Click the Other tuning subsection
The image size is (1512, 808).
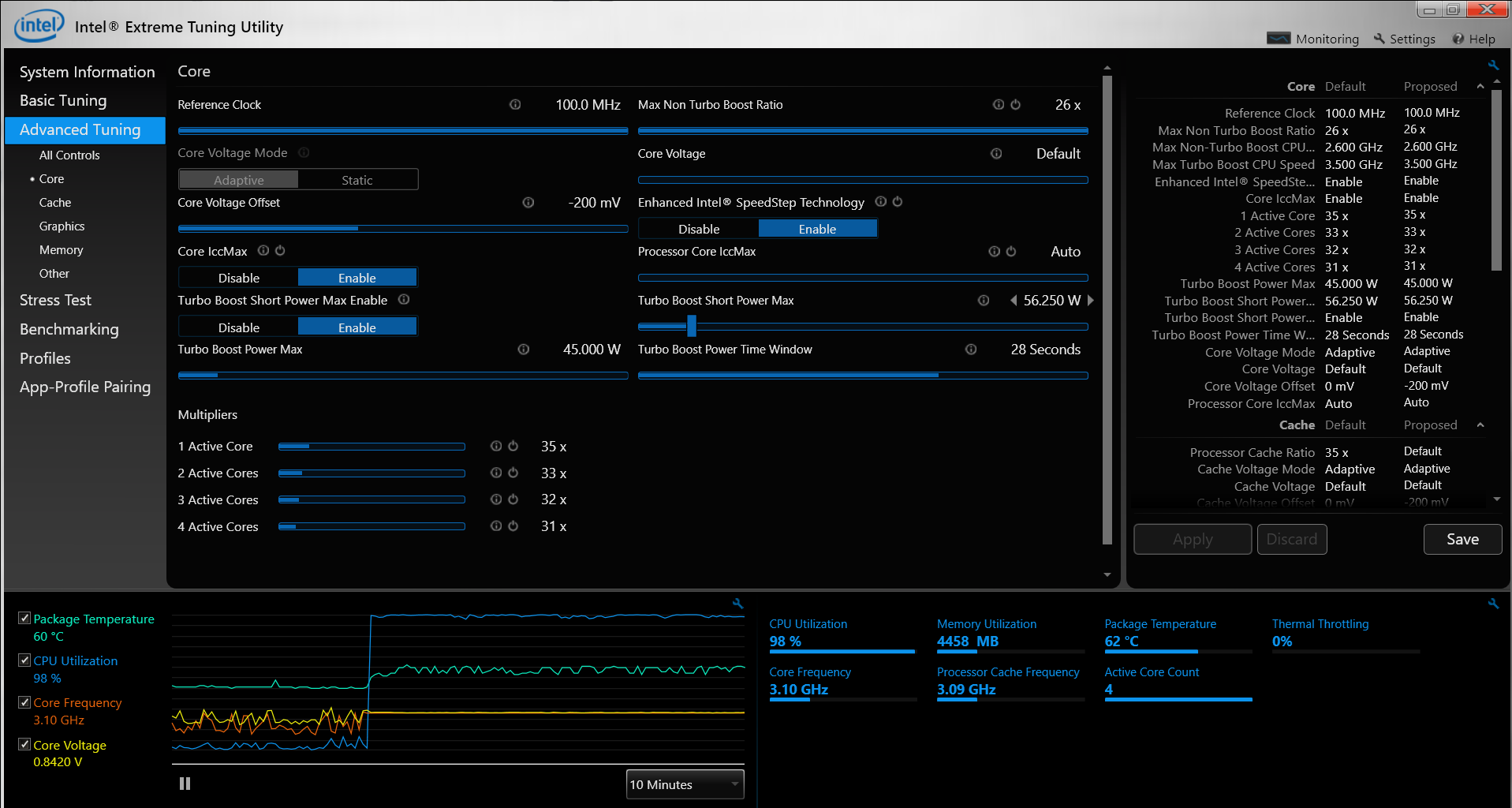tap(54, 274)
